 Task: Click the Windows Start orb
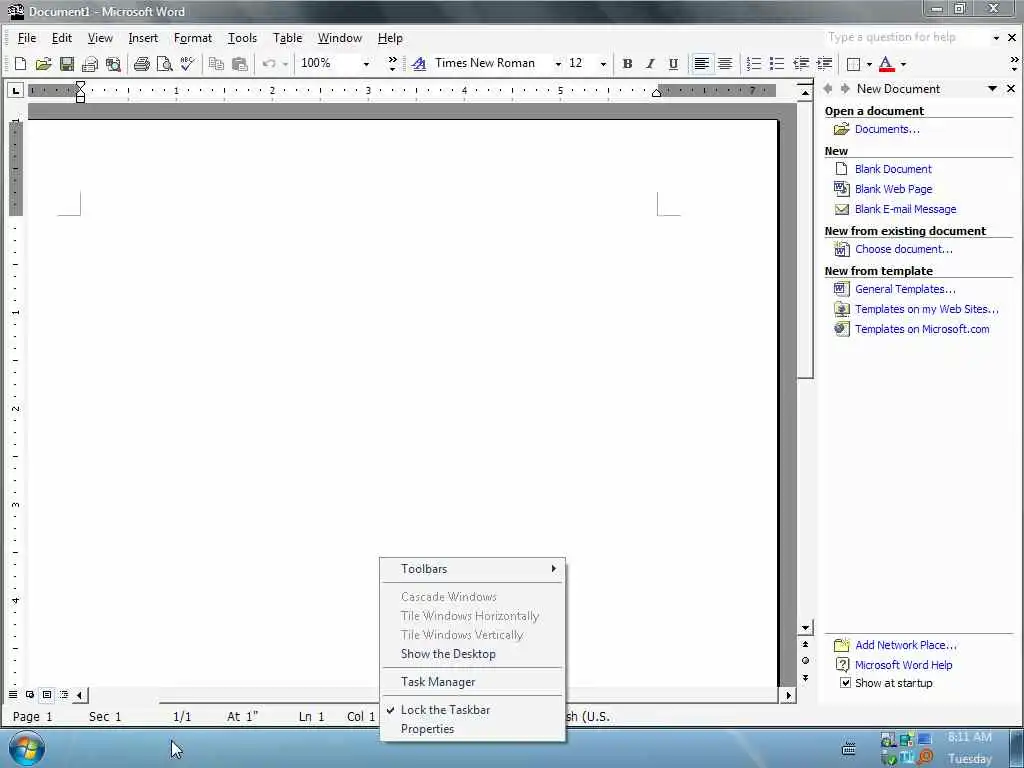pyautogui.click(x=27, y=748)
